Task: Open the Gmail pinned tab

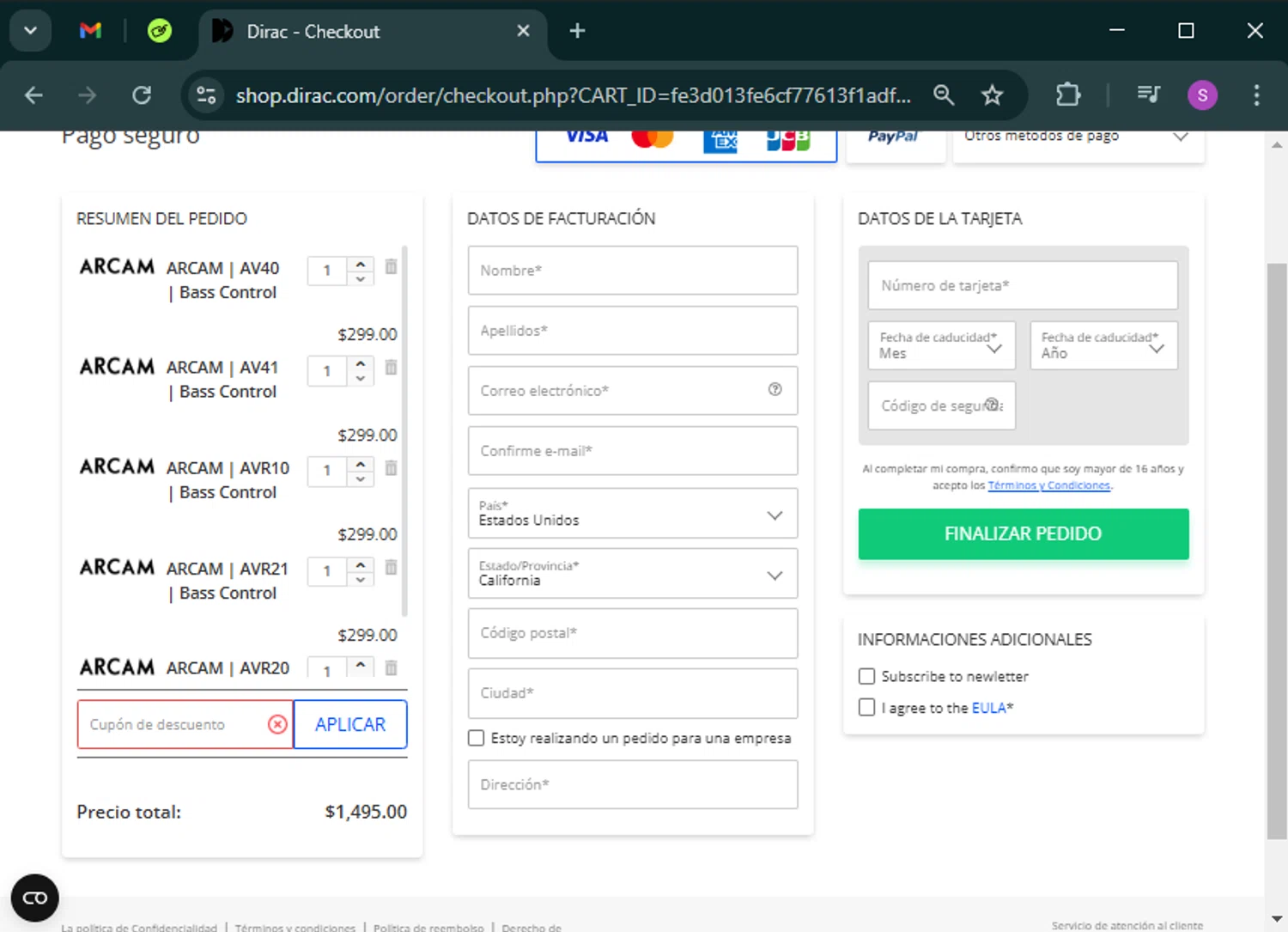Action: coord(90,31)
